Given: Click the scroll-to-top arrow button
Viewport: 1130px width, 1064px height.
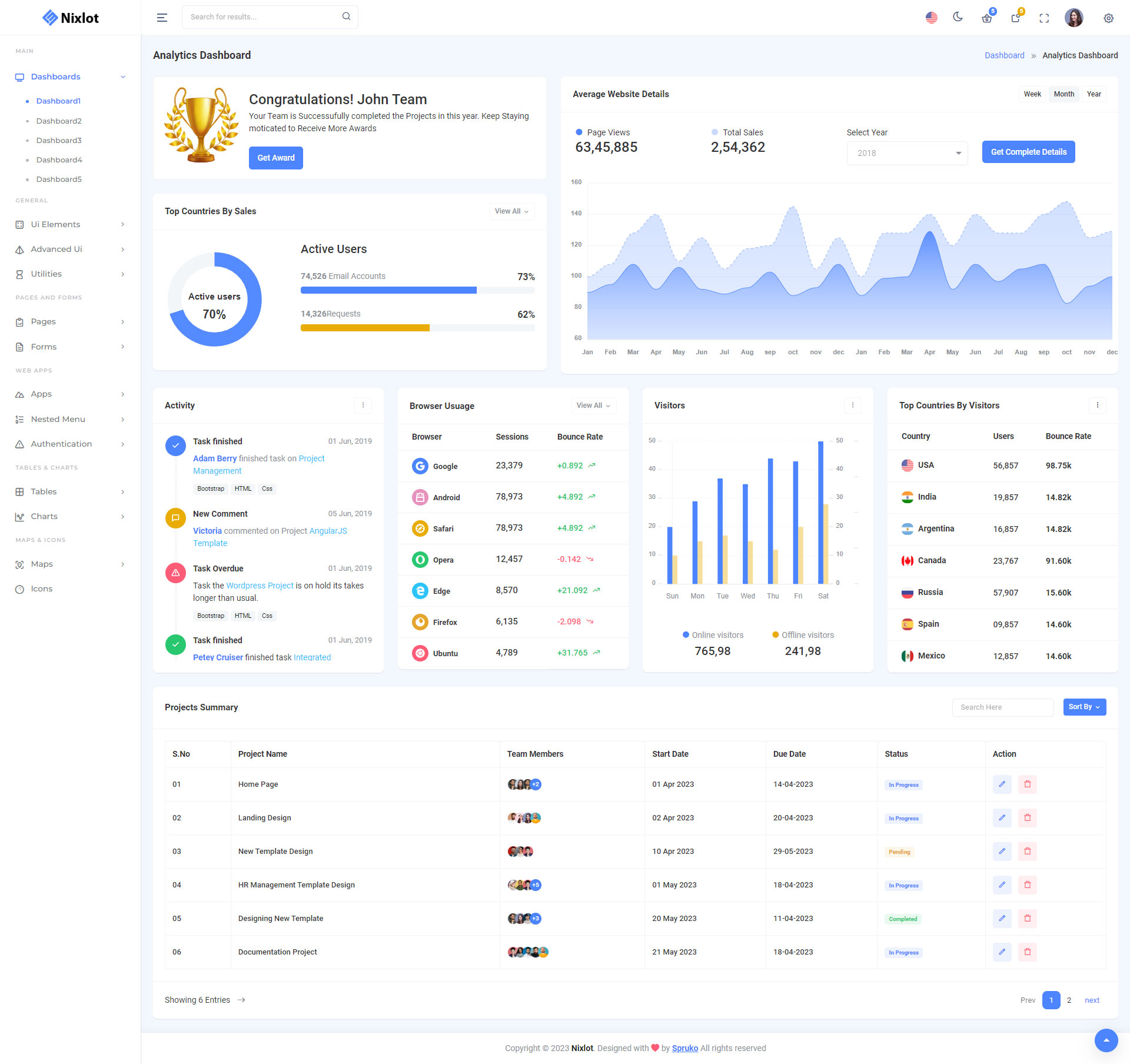Looking at the screenshot, I should tap(1106, 1040).
